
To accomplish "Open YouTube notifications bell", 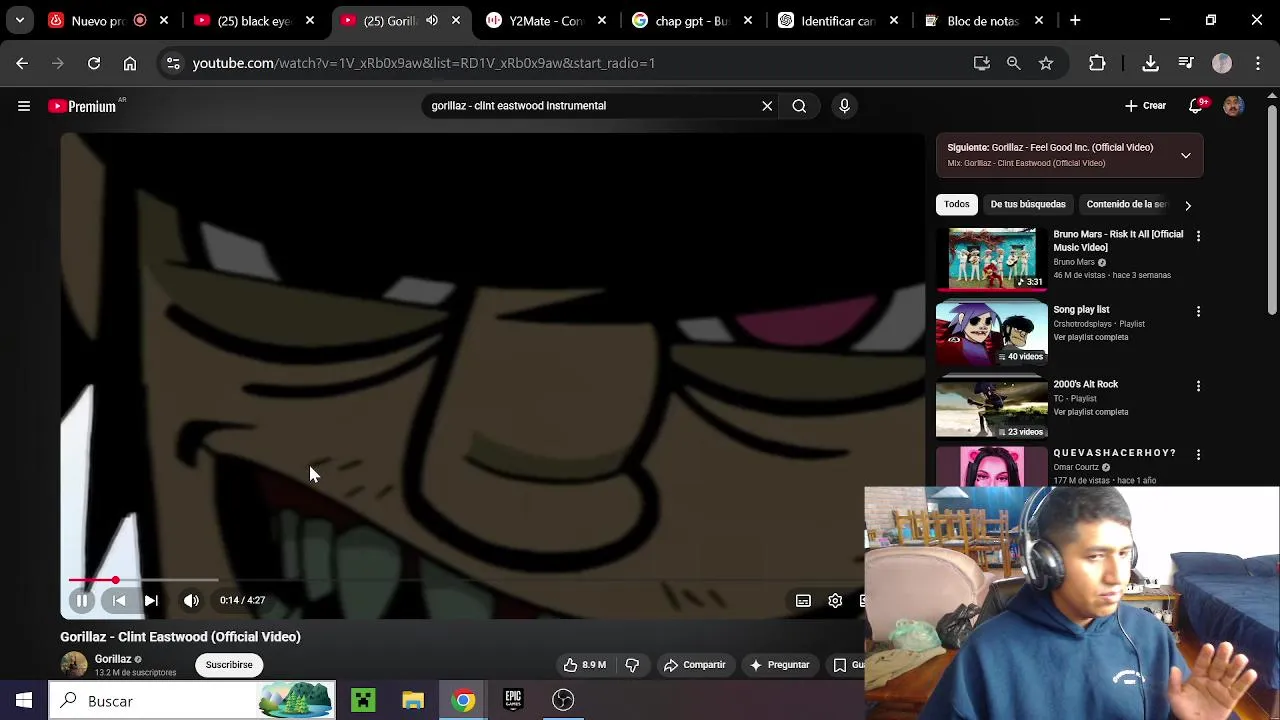I will [x=1196, y=106].
